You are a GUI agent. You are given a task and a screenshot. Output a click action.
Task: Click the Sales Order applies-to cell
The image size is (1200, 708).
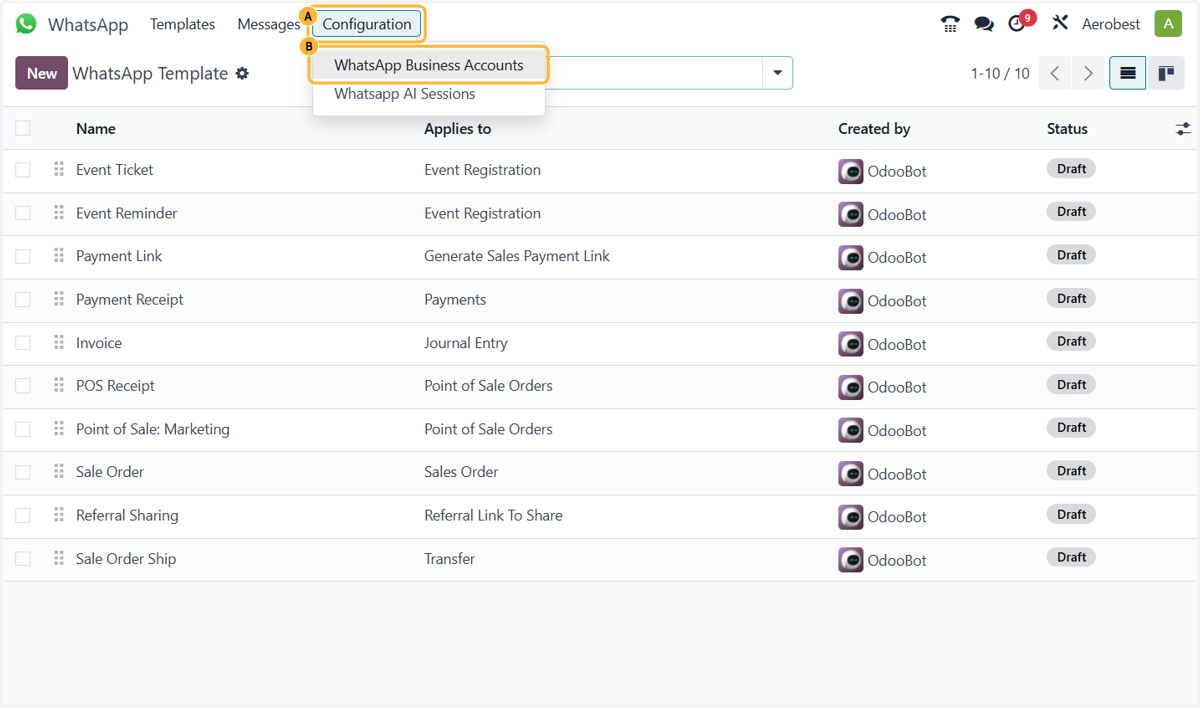click(x=461, y=472)
